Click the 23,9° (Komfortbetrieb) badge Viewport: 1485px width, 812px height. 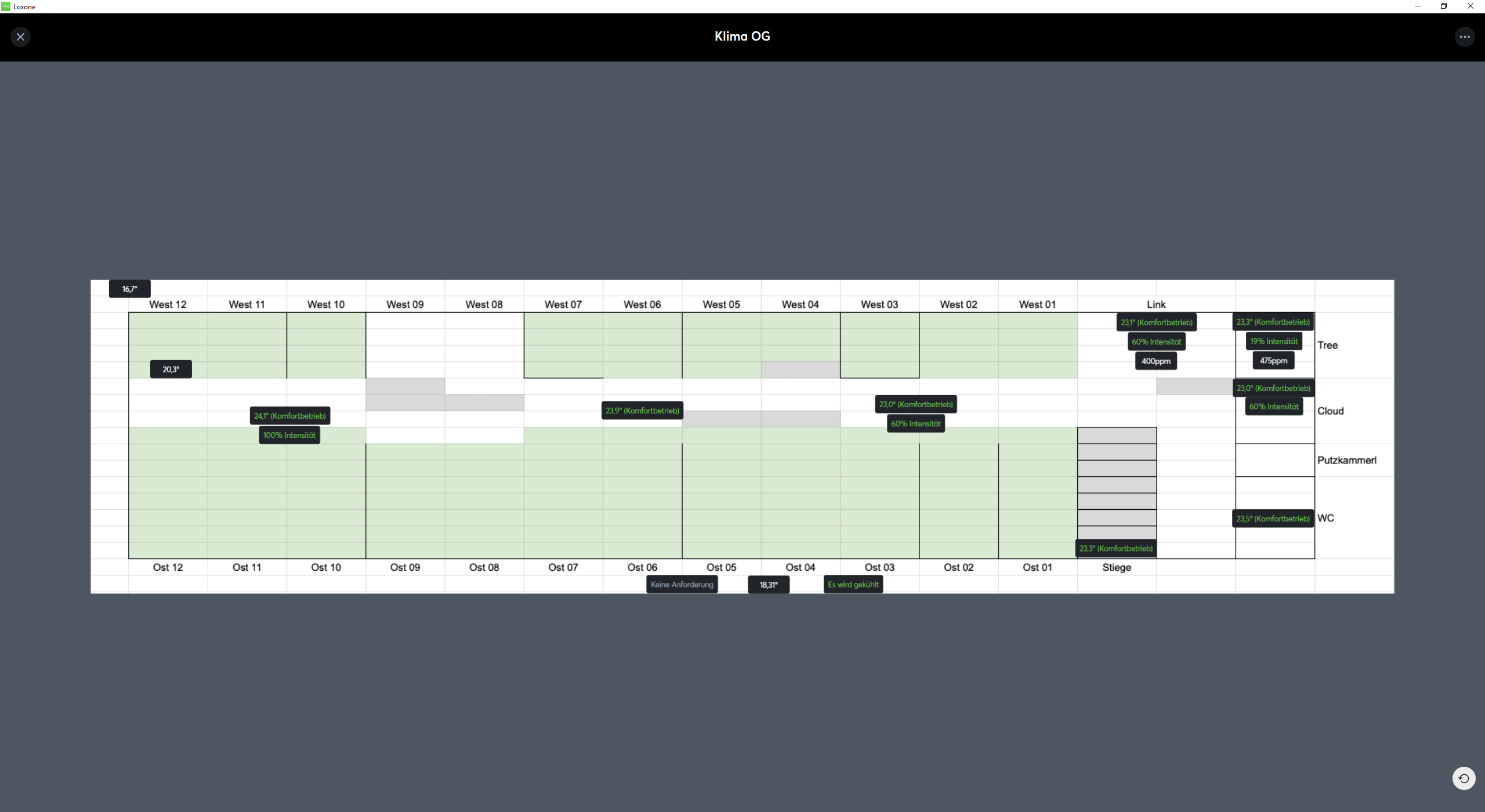coord(642,411)
